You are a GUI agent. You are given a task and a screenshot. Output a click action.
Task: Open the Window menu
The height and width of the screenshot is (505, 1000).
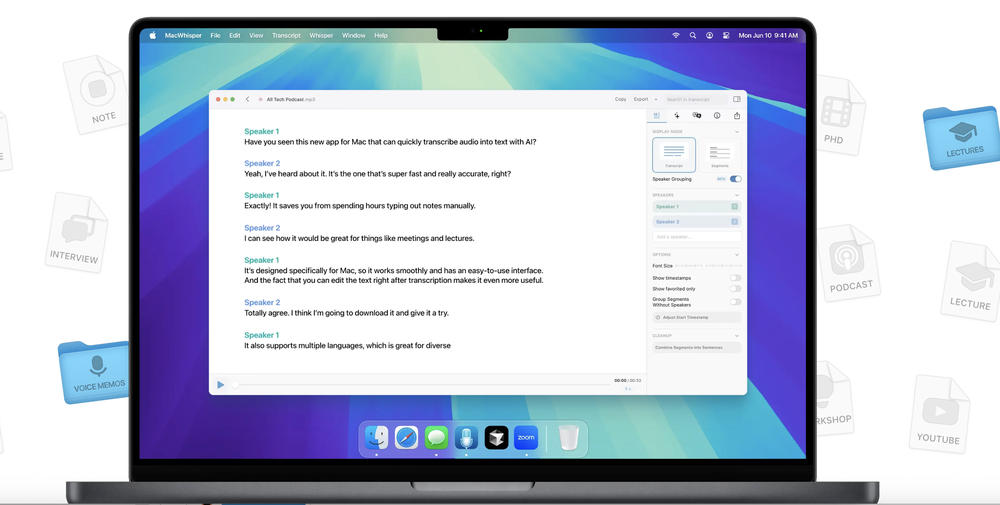353,36
